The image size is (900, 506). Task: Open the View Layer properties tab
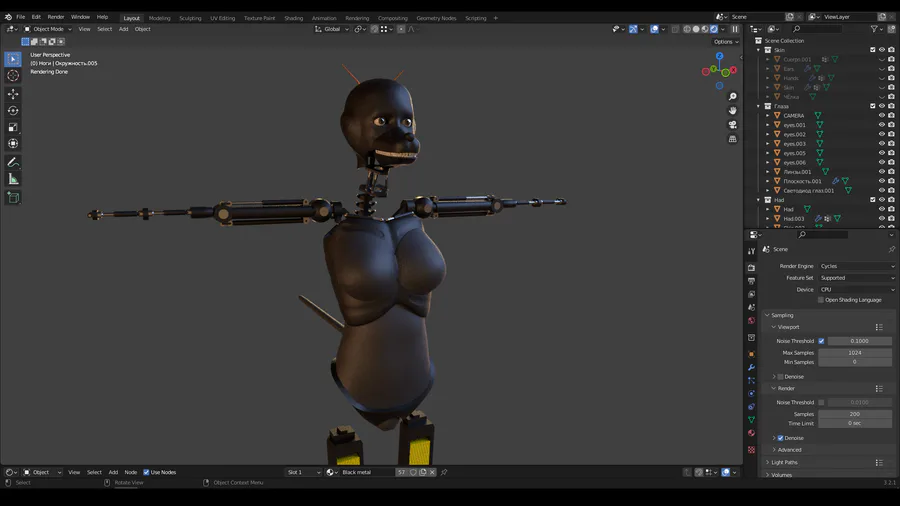(751, 294)
